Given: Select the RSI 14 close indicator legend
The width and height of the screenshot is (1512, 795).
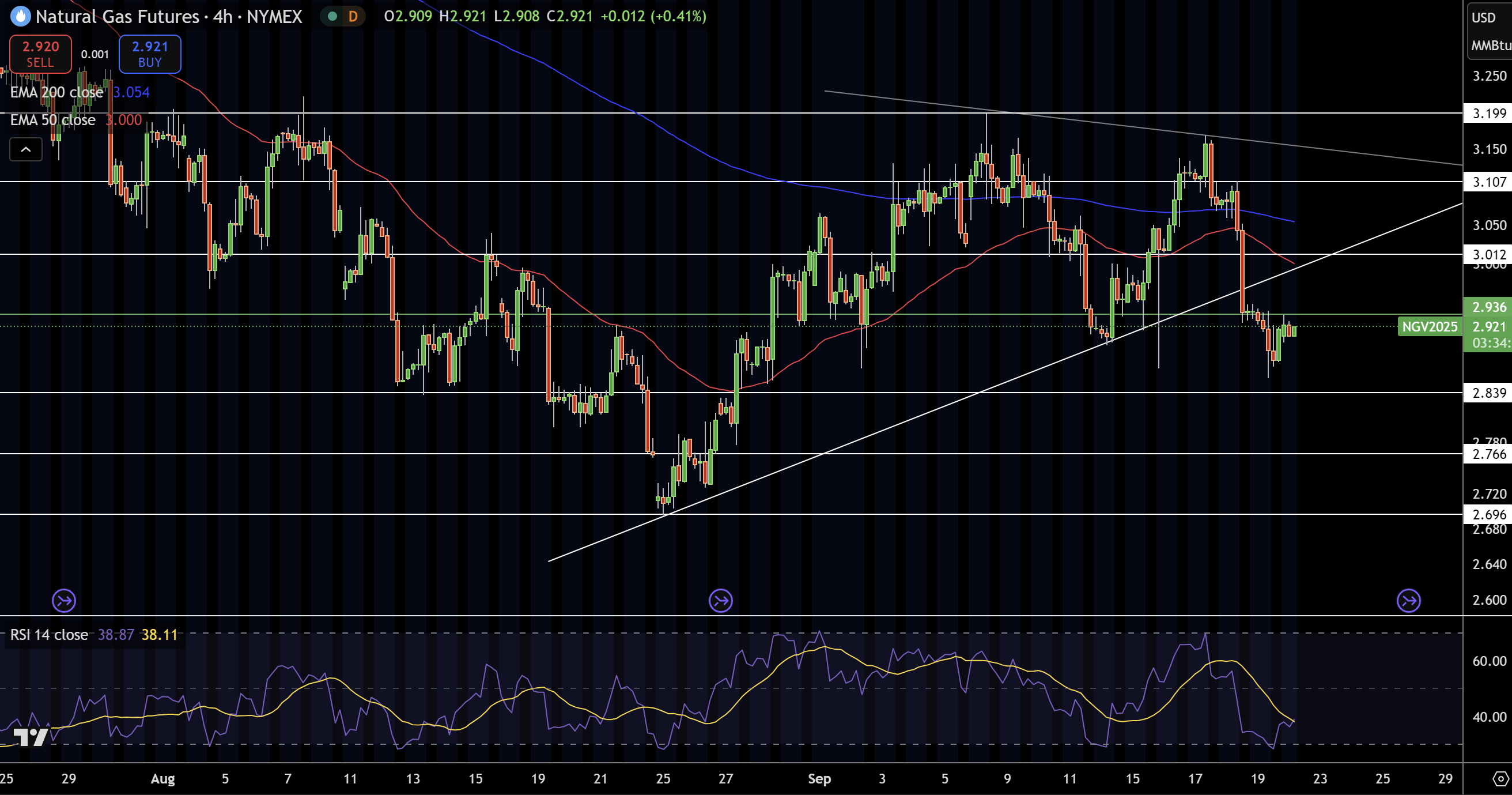Looking at the screenshot, I should (x=50, y=635).
